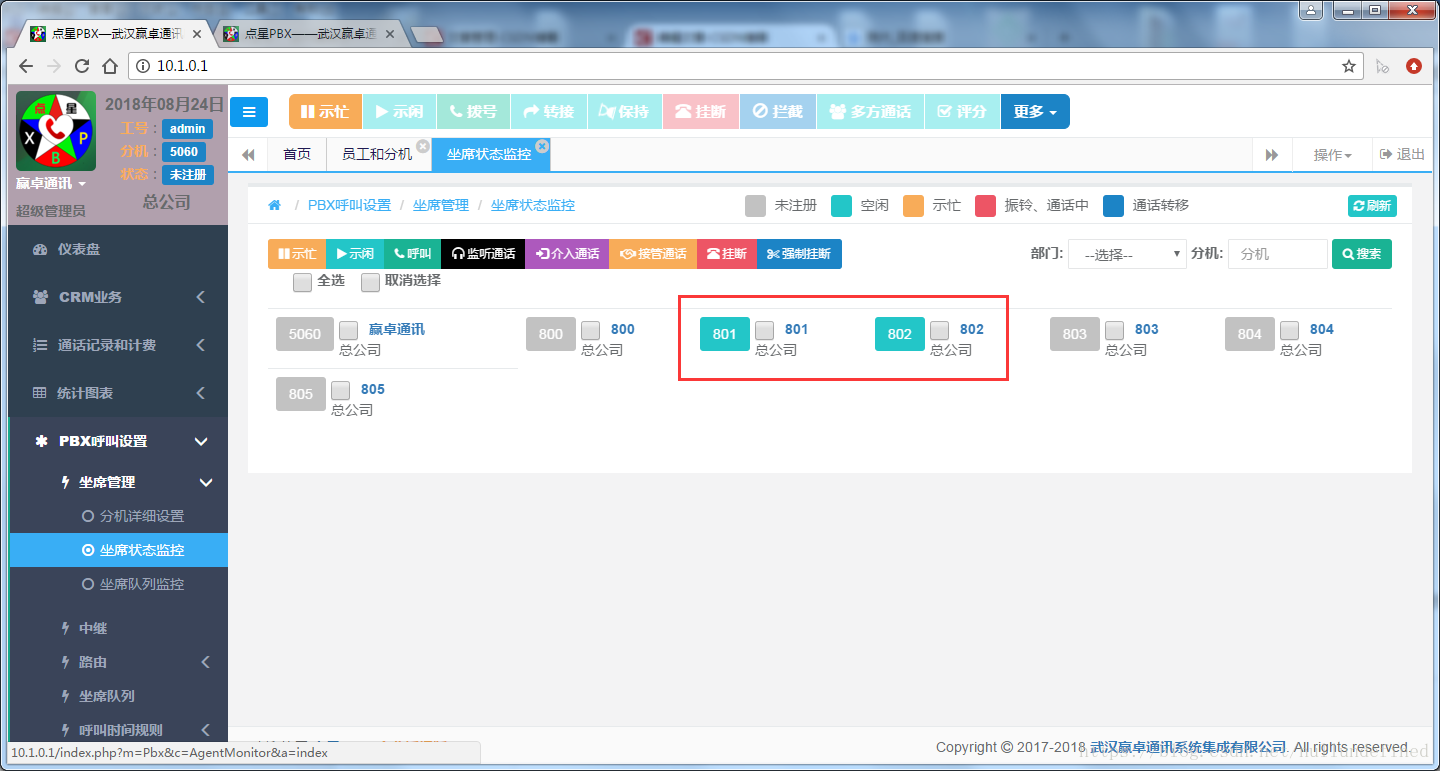Check the checkbox for extension 800
1440x771 pixels.
(590, 330)
